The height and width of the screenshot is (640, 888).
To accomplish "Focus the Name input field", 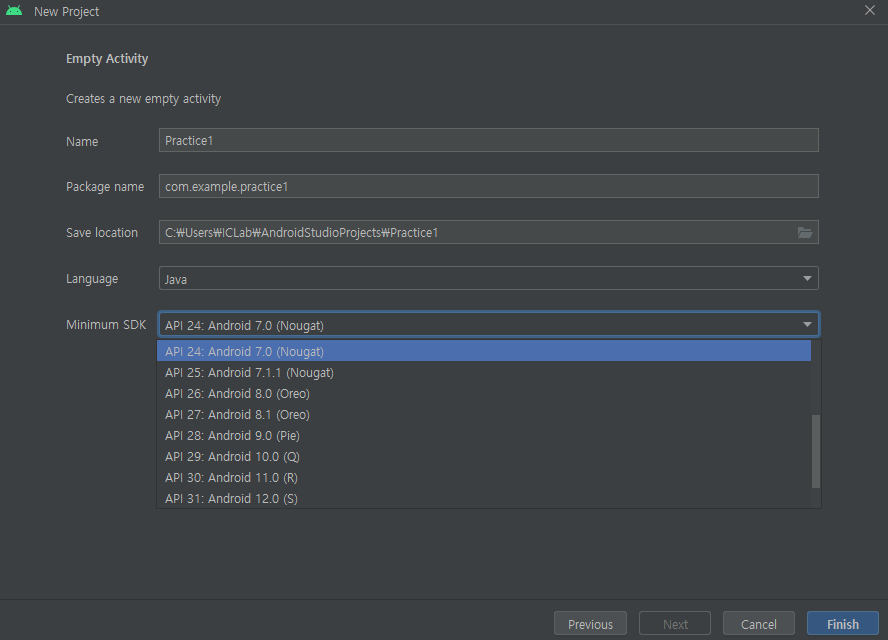I will [x=488, y=140].
